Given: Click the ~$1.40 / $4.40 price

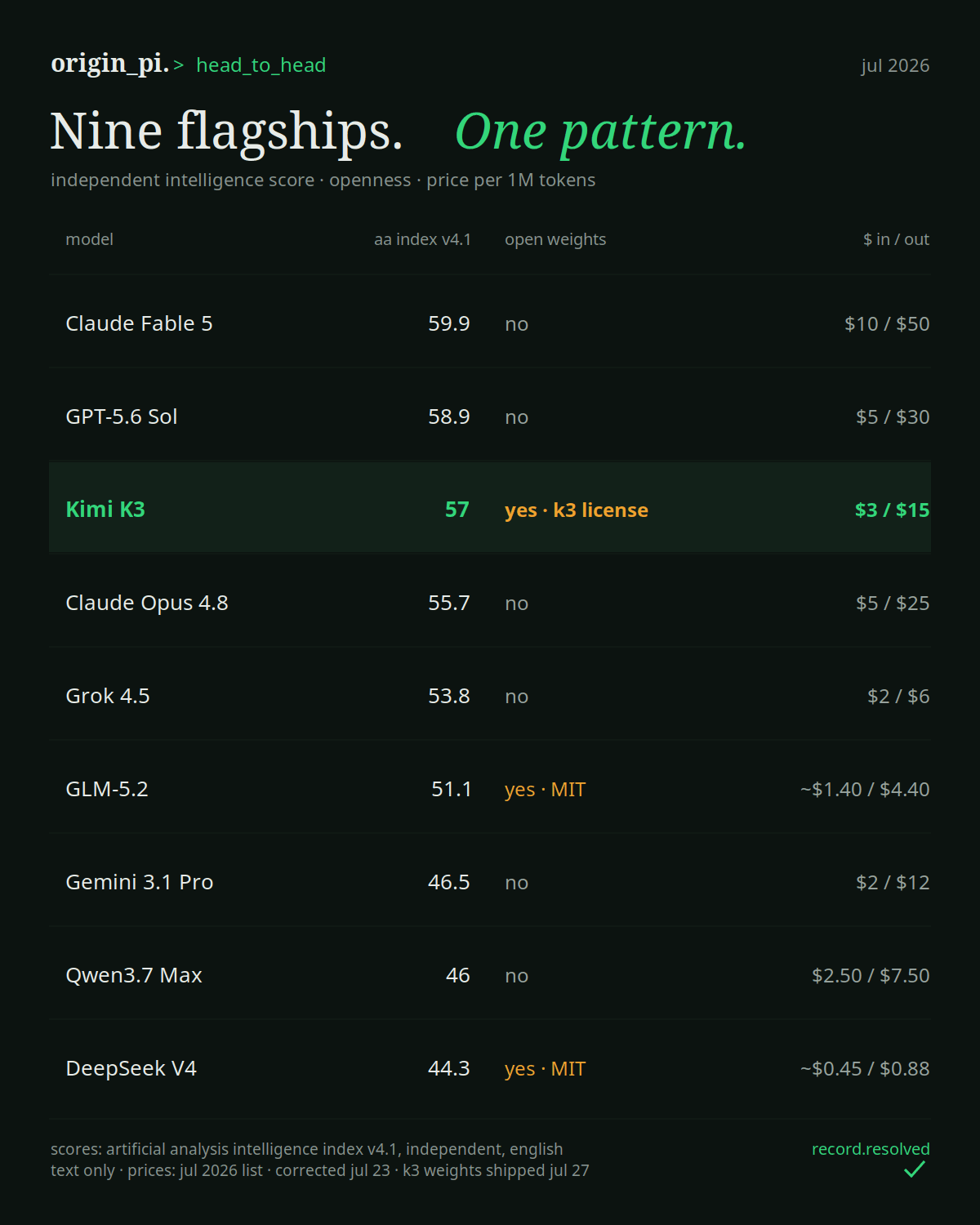Looking at the screenshot, I should click(865, 789).
